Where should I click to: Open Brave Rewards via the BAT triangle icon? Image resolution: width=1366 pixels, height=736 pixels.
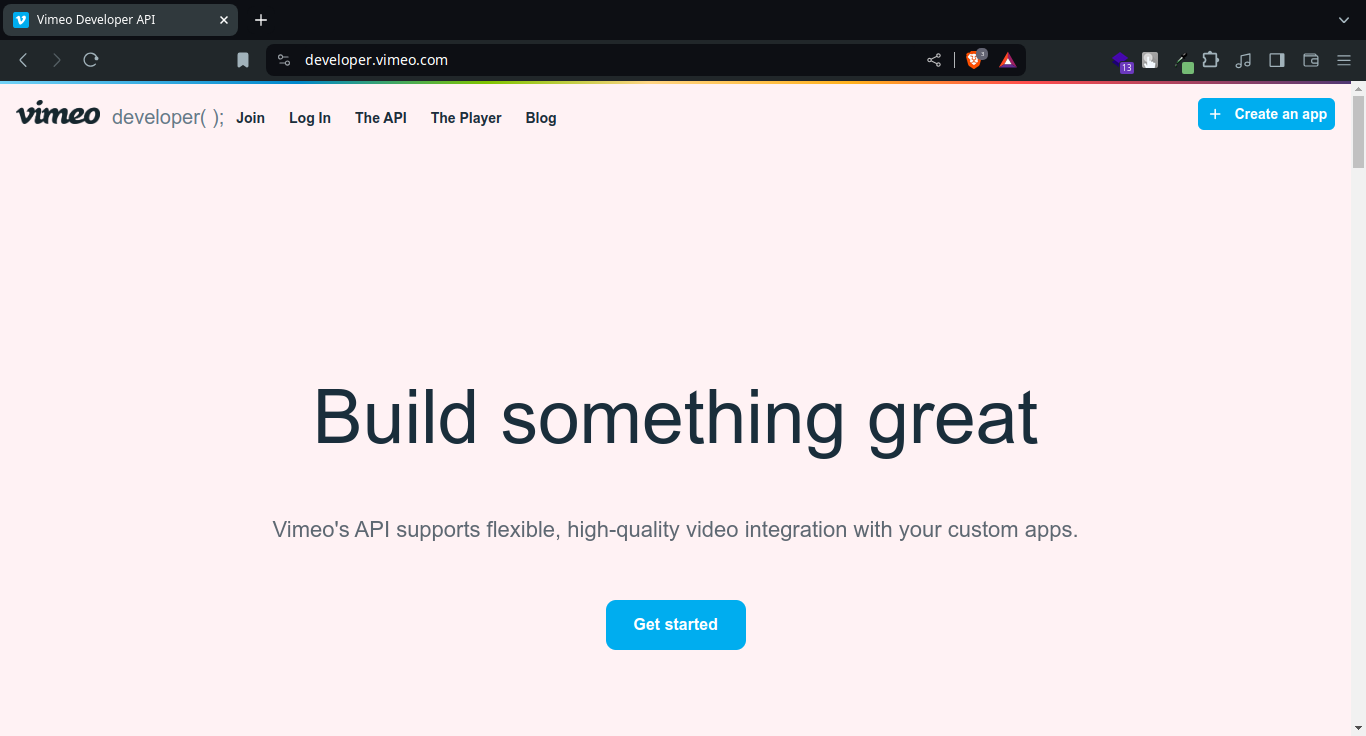[x=1007, y=60]
